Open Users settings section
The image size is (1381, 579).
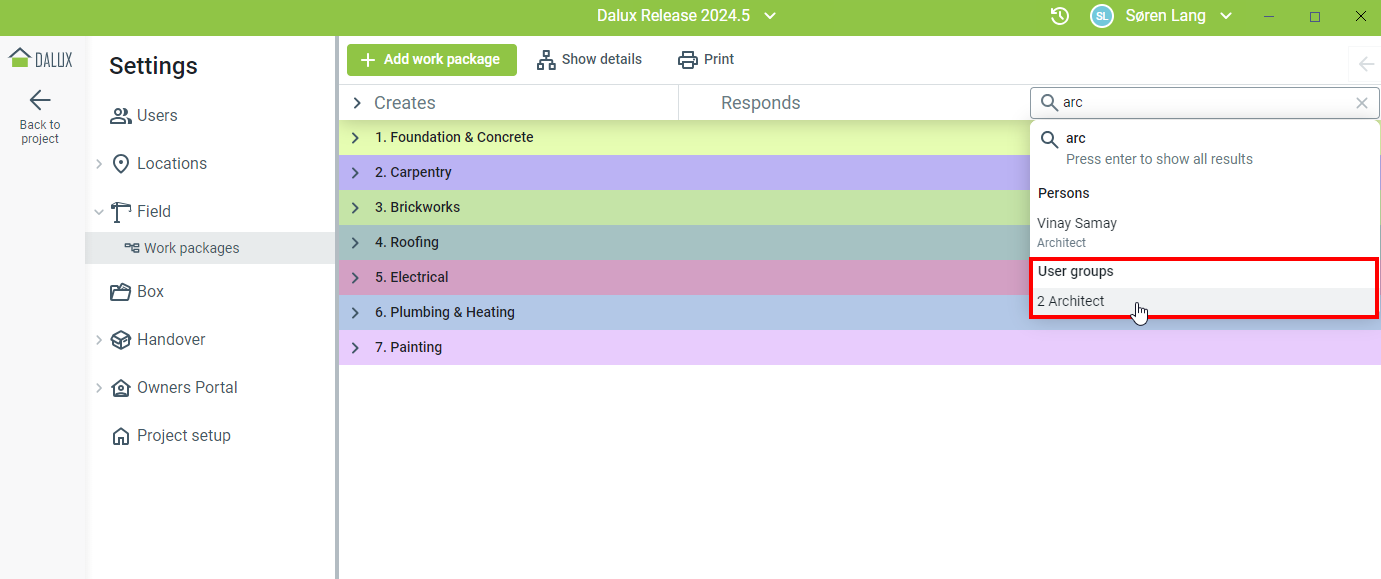157,116
